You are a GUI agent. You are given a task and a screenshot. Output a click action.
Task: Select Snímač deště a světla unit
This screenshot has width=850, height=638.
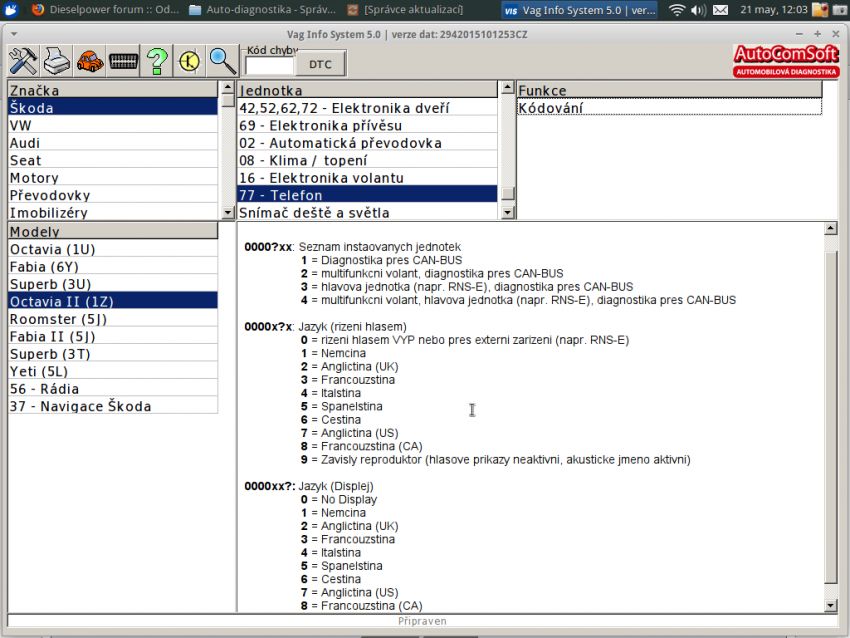[367, 212]
